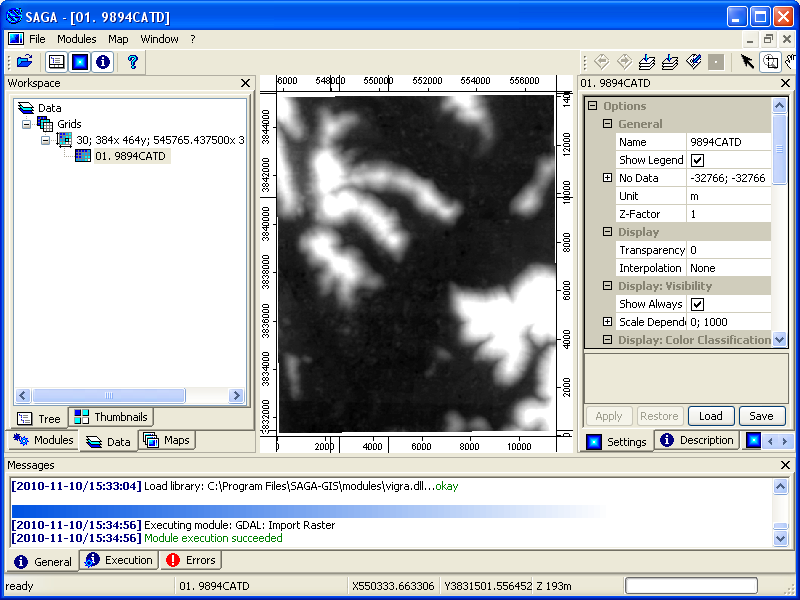Open the Description tab

(696, 440)
